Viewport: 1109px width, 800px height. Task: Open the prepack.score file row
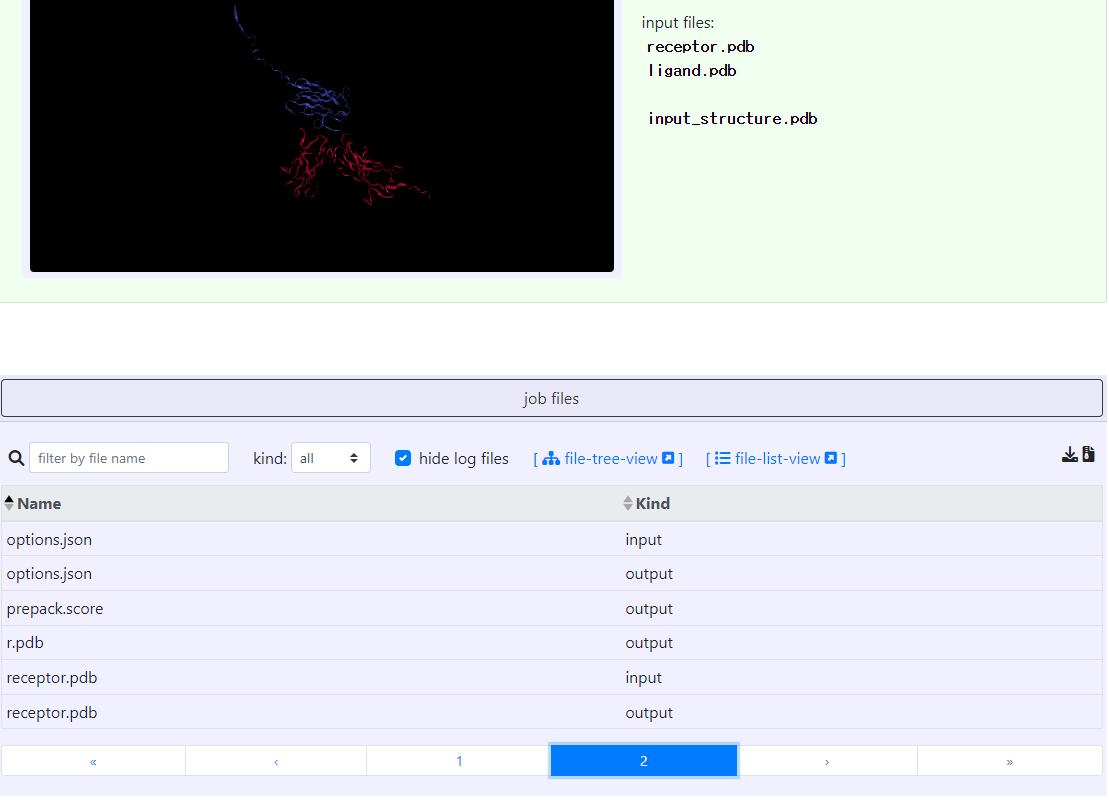pyautogui.click(x=55, y=609)
